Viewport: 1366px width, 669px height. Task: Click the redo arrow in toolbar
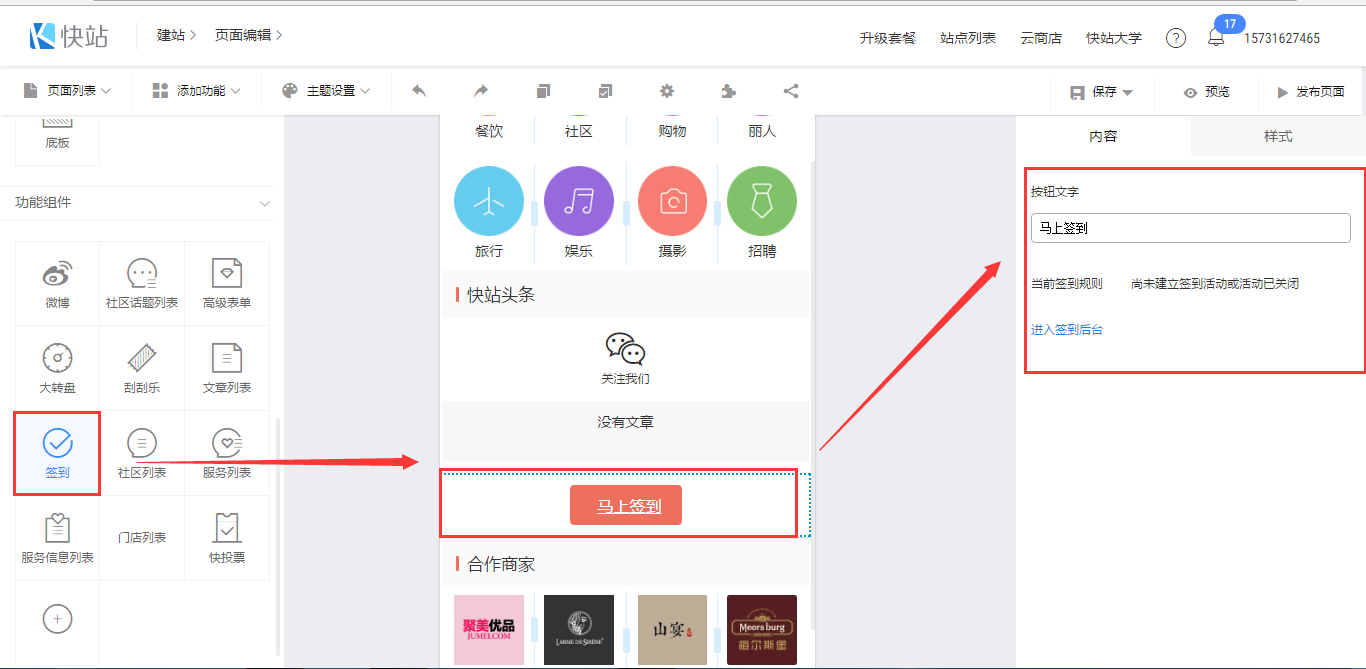(481, 91)
